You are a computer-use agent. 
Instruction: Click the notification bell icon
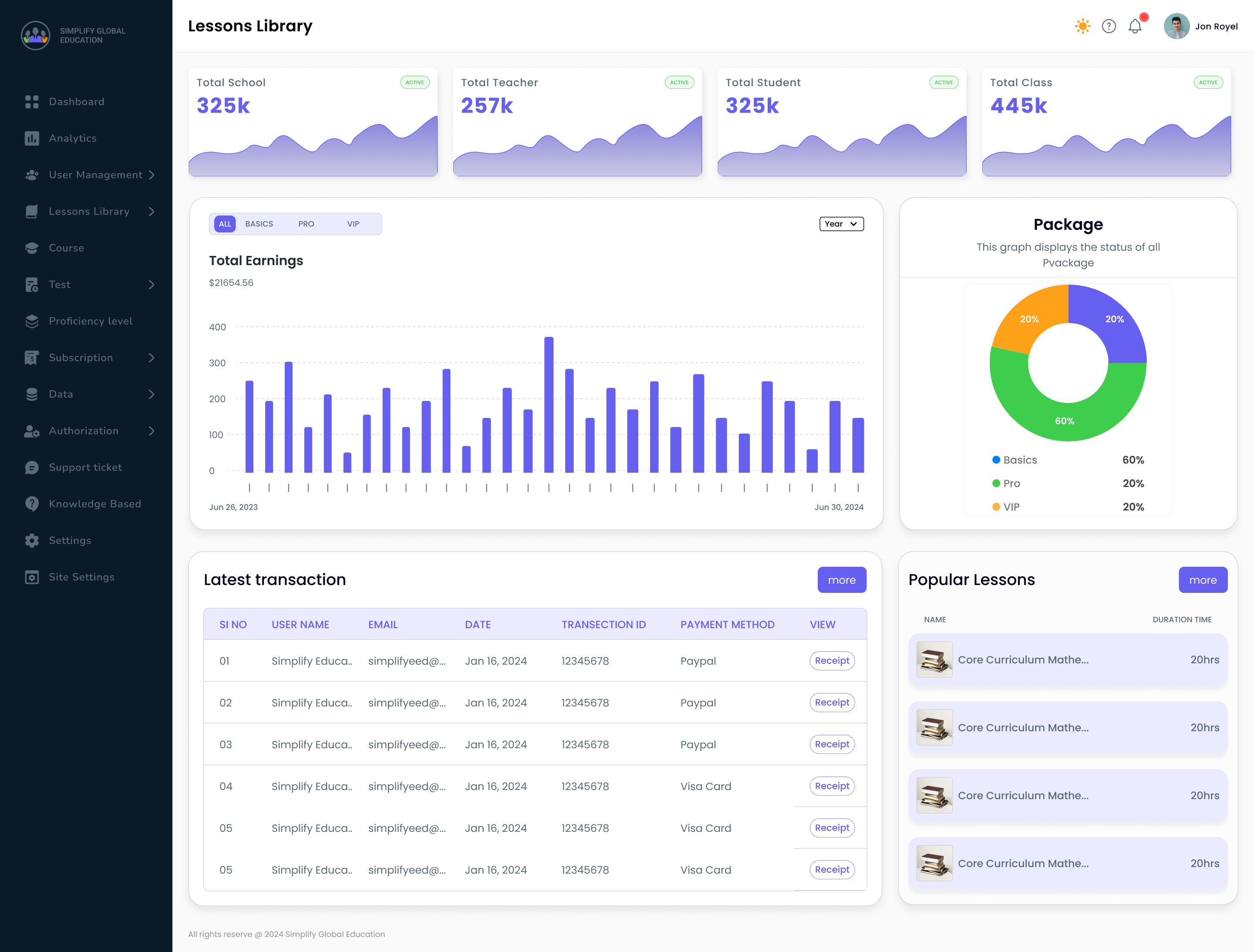[1134, 26]
